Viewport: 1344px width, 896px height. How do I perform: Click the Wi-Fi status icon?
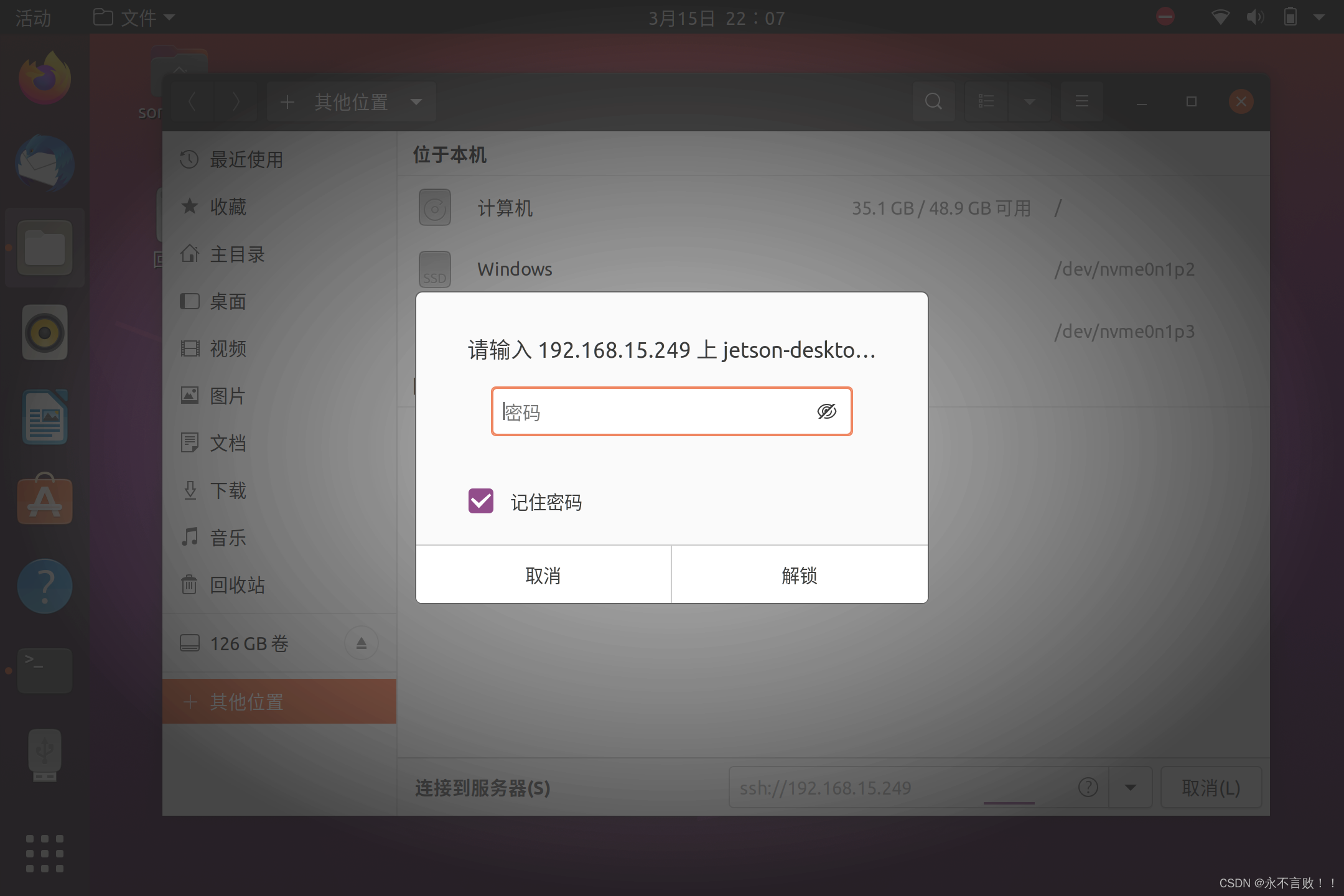point(1220,17)
